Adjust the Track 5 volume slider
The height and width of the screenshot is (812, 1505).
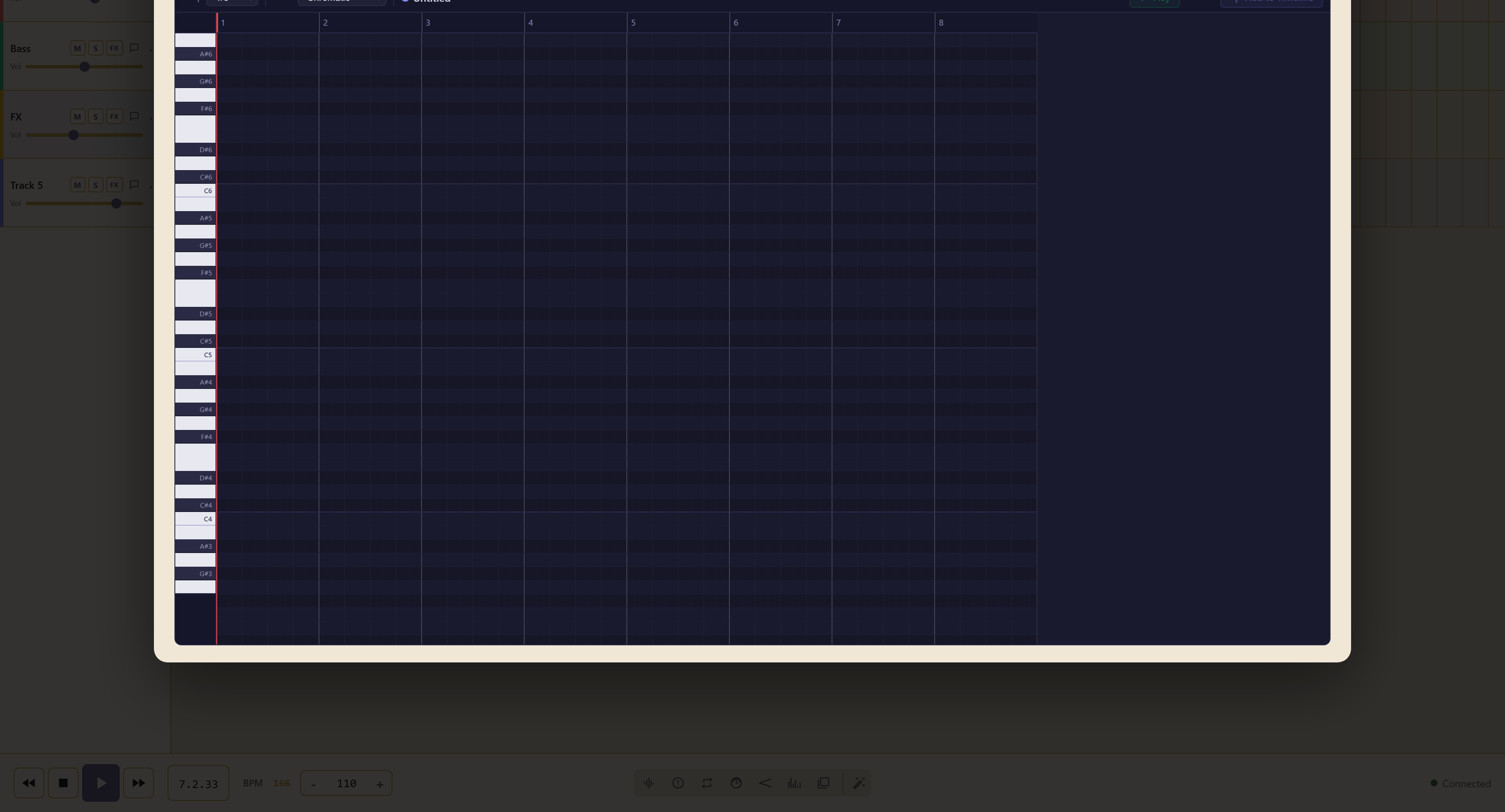pyautogui.click(x=84, y=203)
